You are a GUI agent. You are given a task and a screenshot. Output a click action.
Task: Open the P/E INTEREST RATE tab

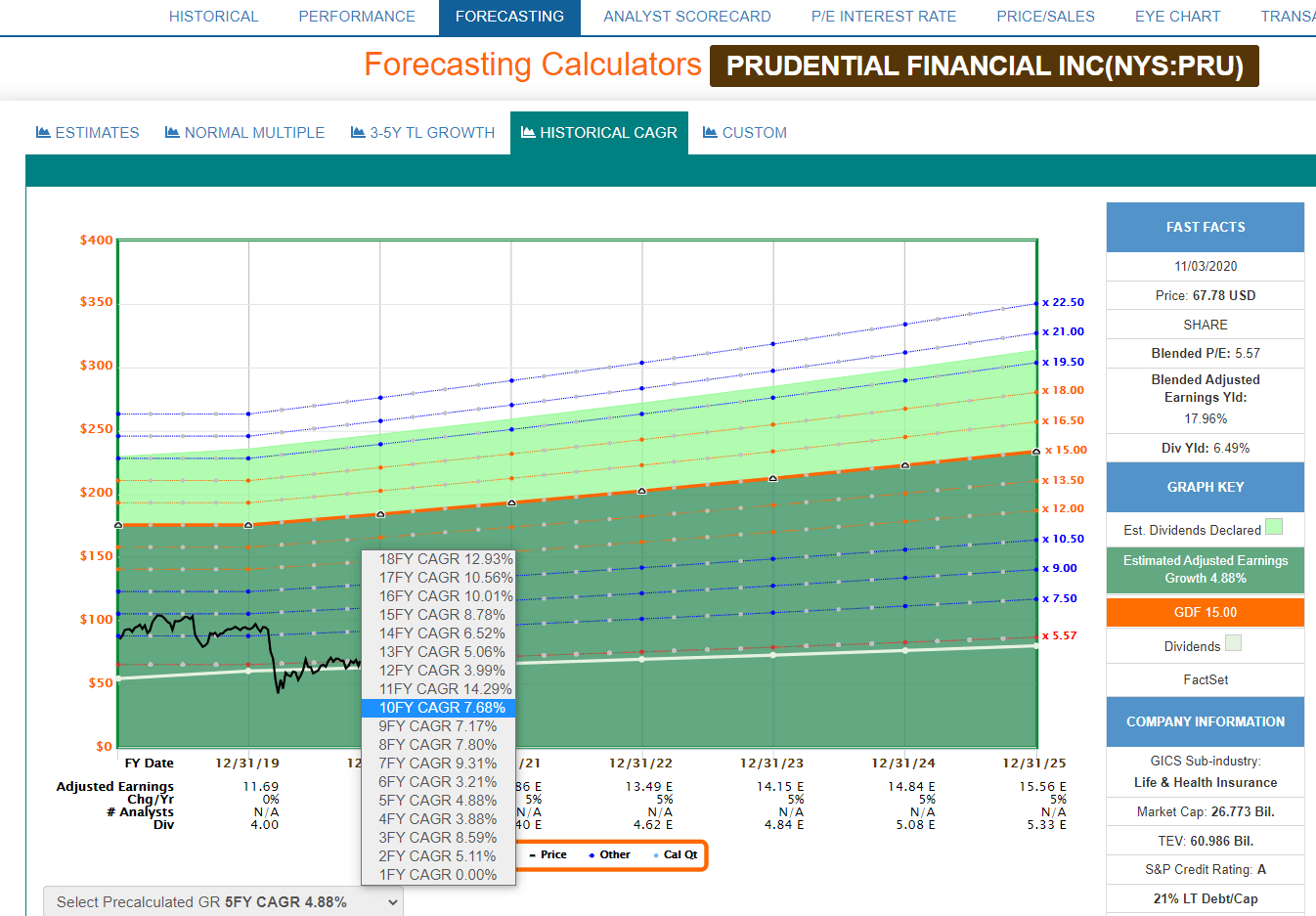tap(884, 17)
